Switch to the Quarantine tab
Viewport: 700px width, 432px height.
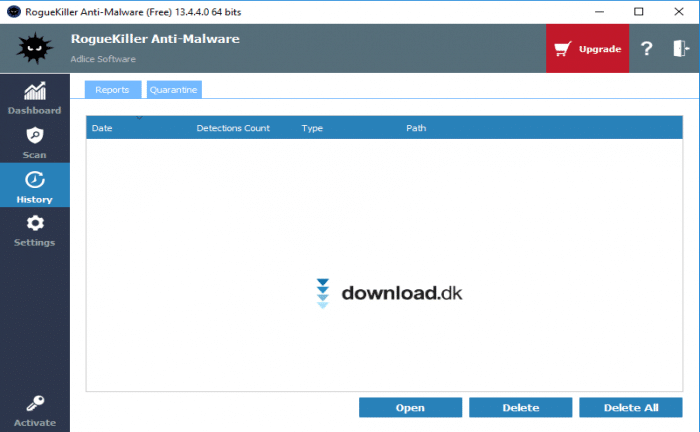(174, 89)
